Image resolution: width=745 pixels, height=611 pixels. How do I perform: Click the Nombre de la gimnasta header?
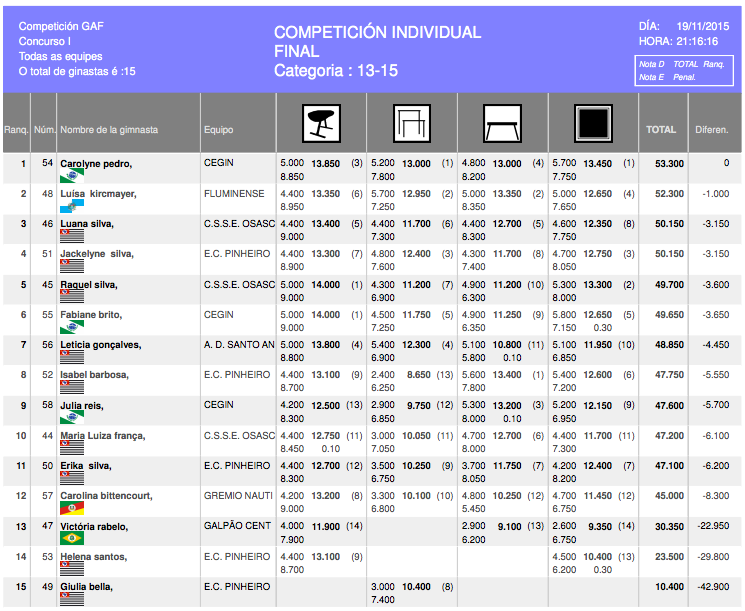pyautogui.click(x=109, y=130)
